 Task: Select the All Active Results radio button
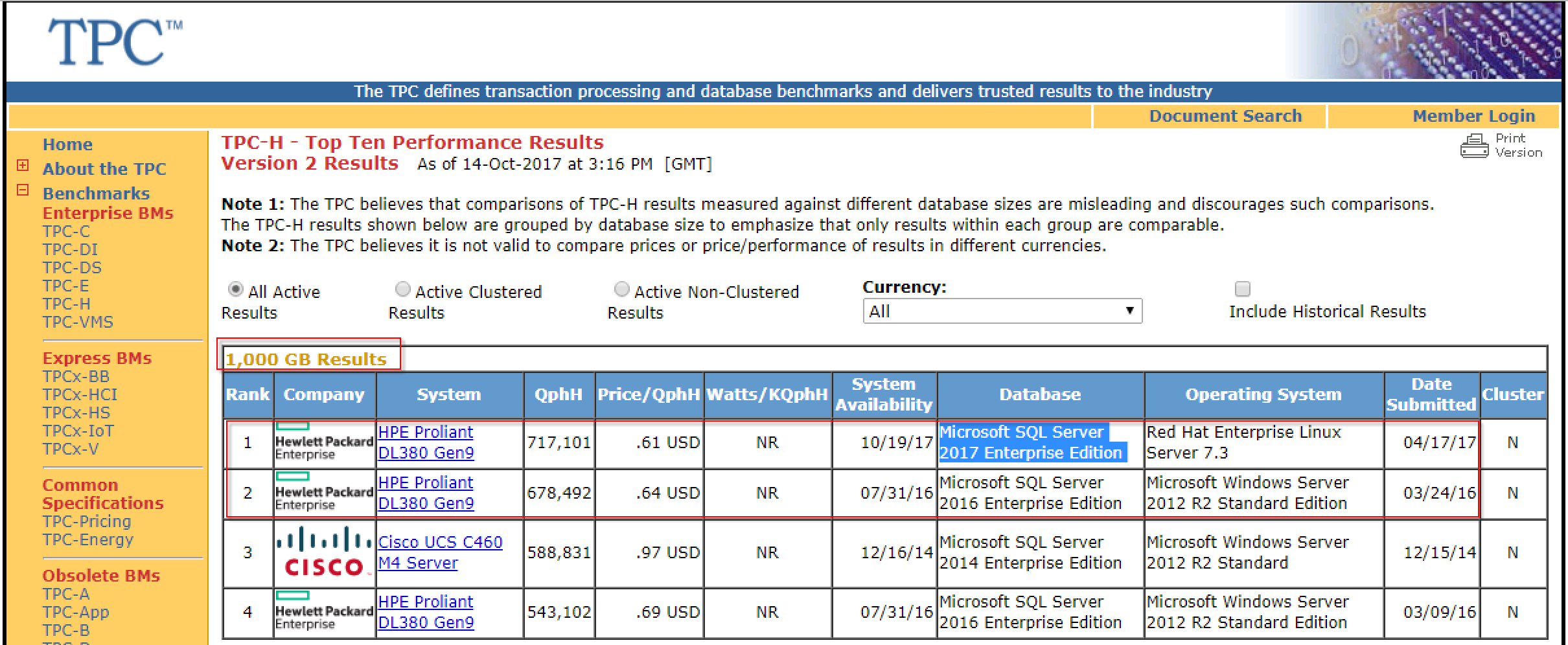tap(236, 289)
